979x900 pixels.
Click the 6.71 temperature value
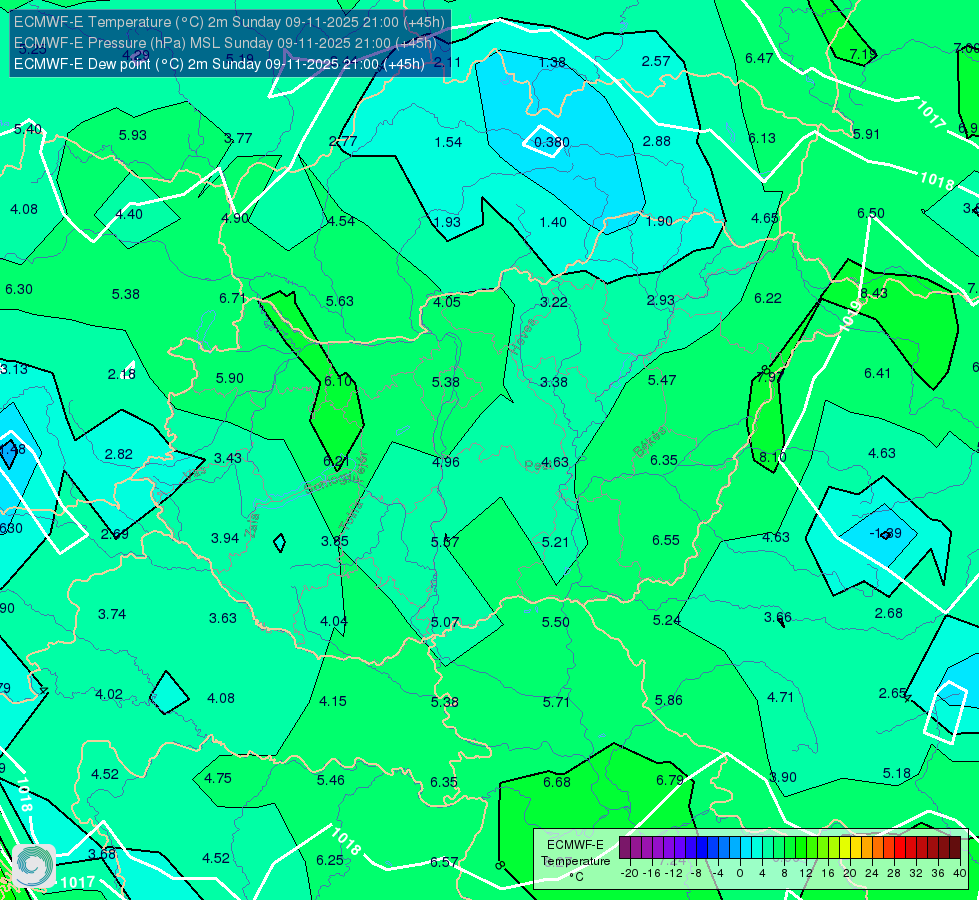(x=232, y=299)
